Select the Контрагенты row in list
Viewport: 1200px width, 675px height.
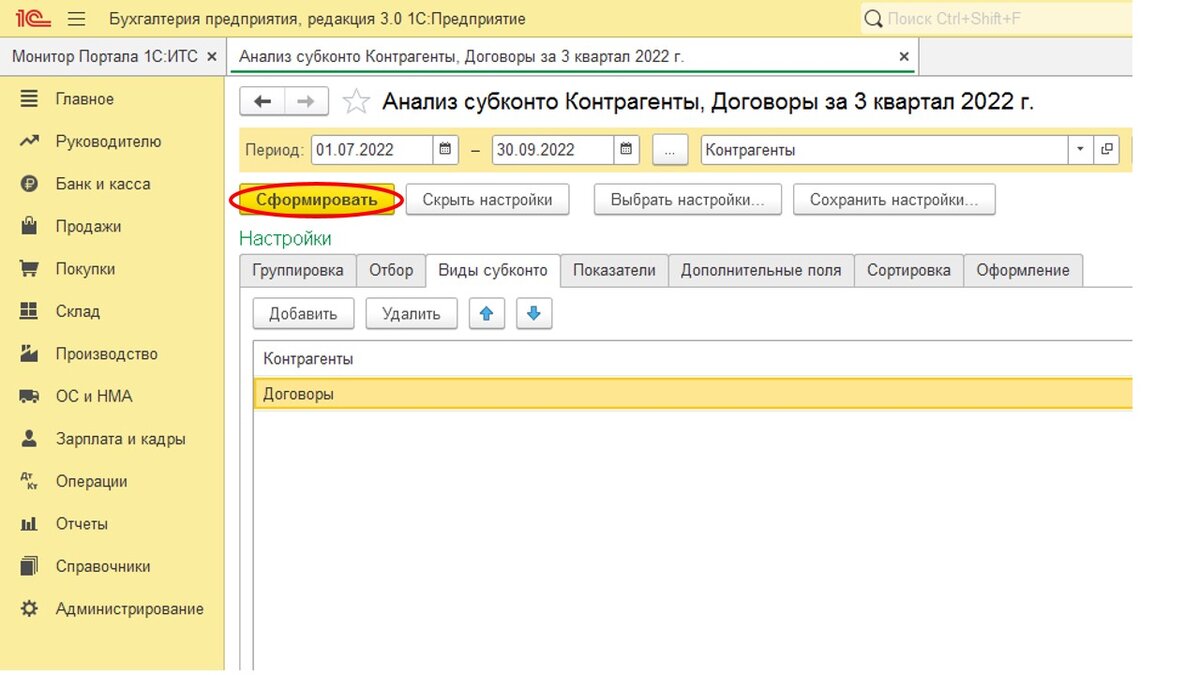(693, 359)
